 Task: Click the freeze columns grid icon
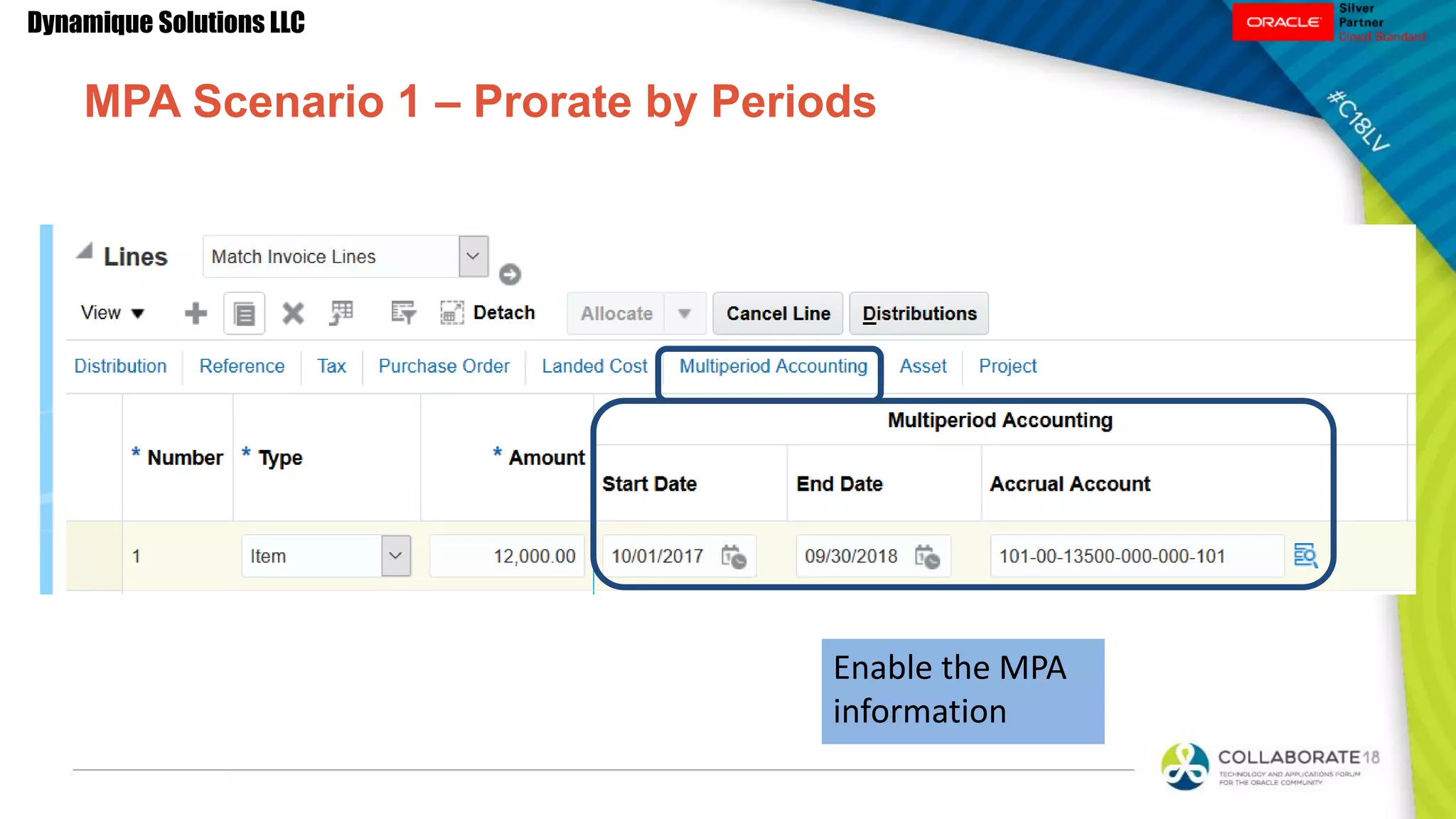[x=341, y=313]
